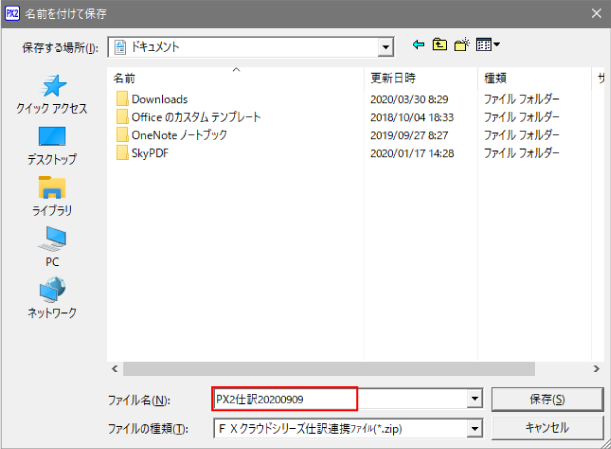Select the SkyPDF folder
The image size is (611, 449).
pyautogui.click(x=152, y=153)
